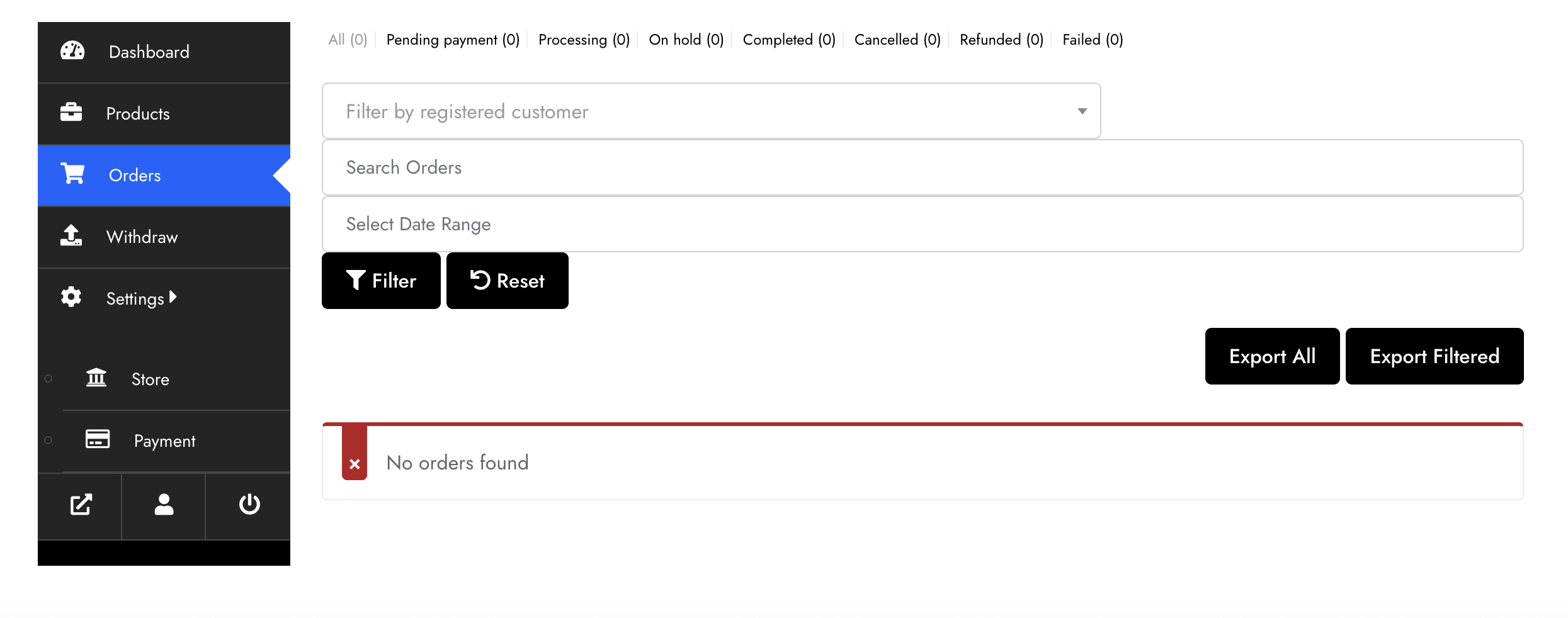Screen dimensions: 1568x618
Task: Dismiss the red No orders found alert icon
Action: click(x=355, y=464)
